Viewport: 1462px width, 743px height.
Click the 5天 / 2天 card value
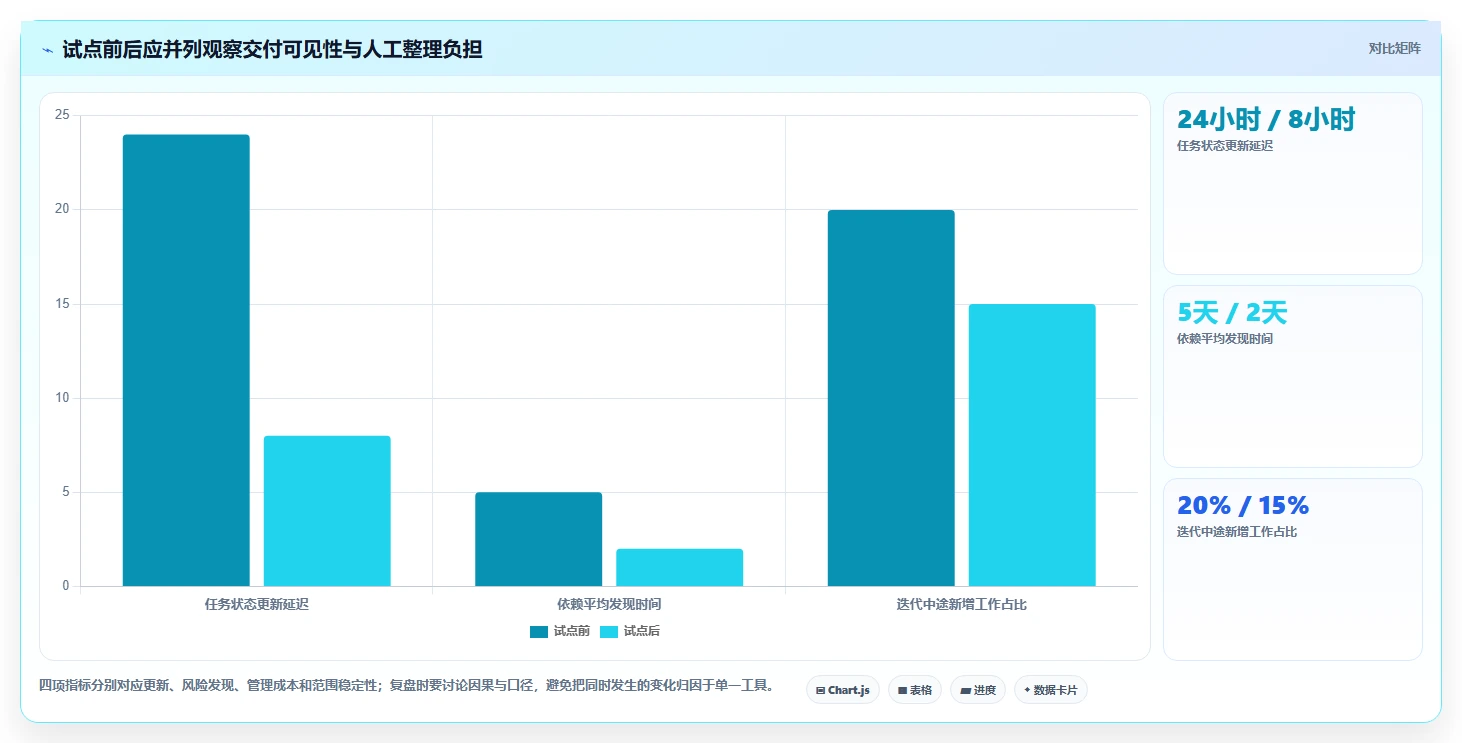tap(1232, 313)
